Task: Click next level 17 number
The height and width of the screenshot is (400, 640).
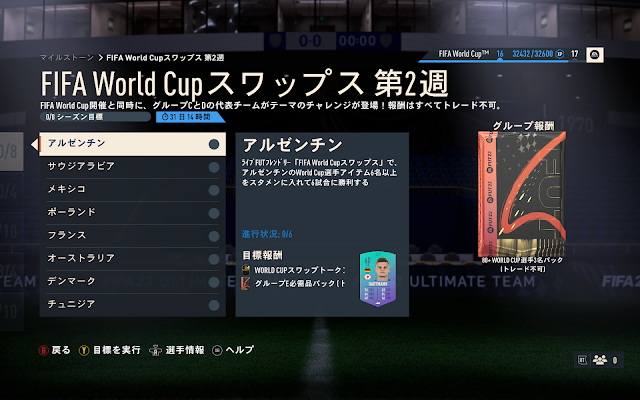Action: point(575,54)
